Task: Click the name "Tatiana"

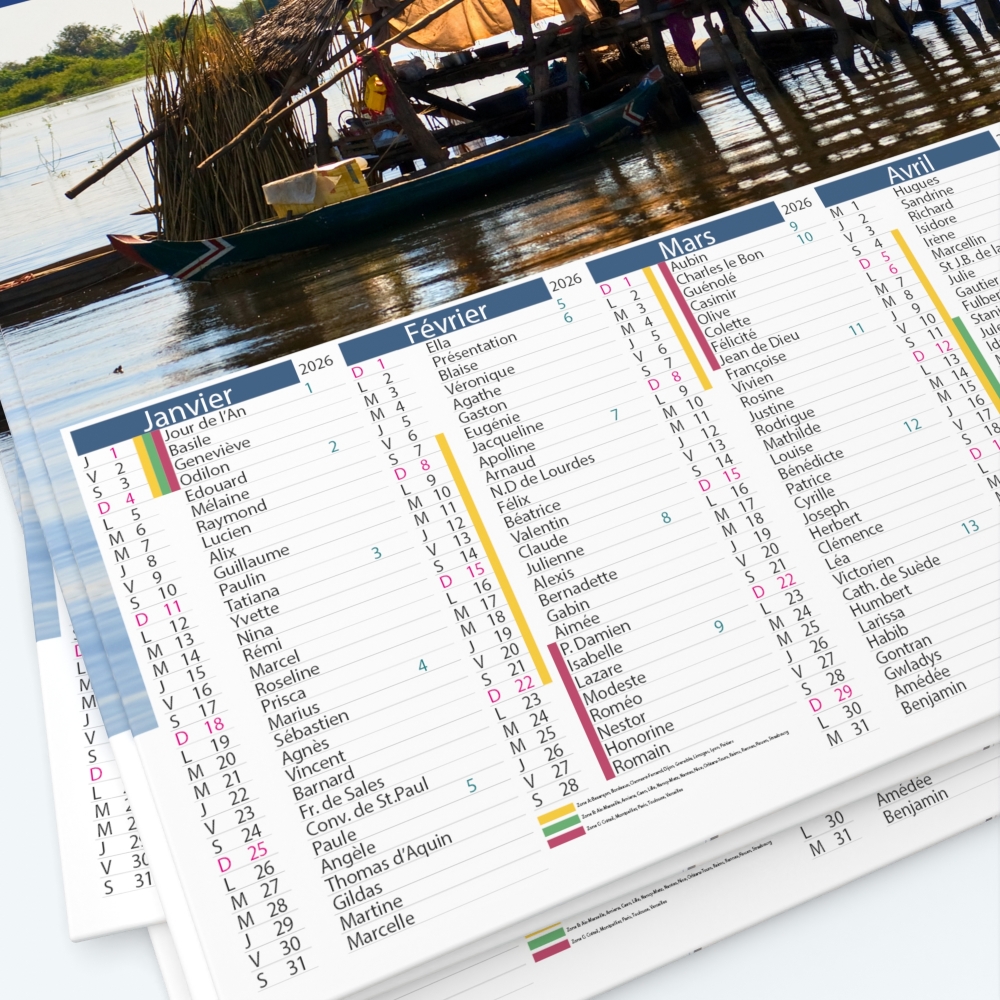Action: 251,598
